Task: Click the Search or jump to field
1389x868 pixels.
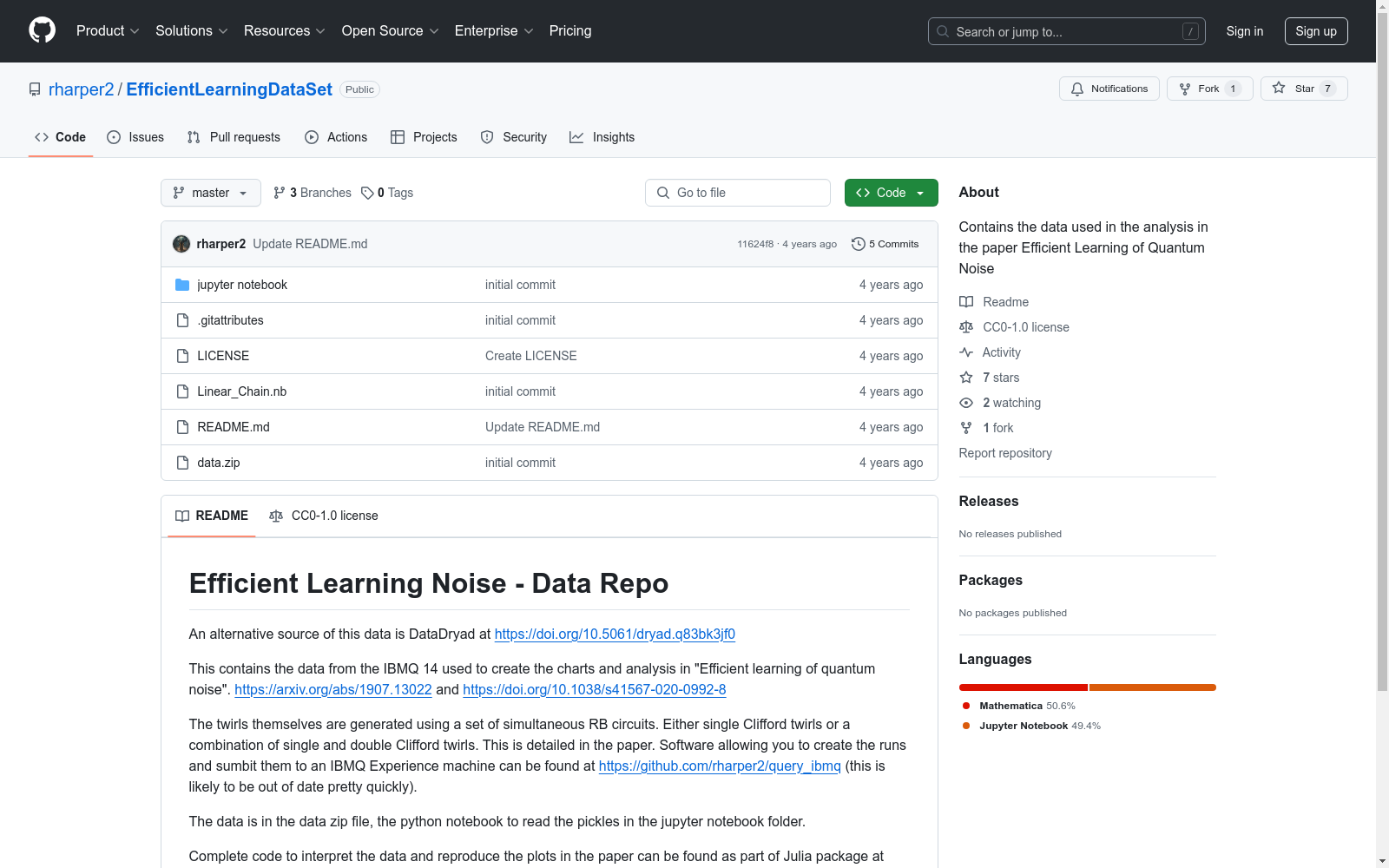Action: click(1067, 31)
